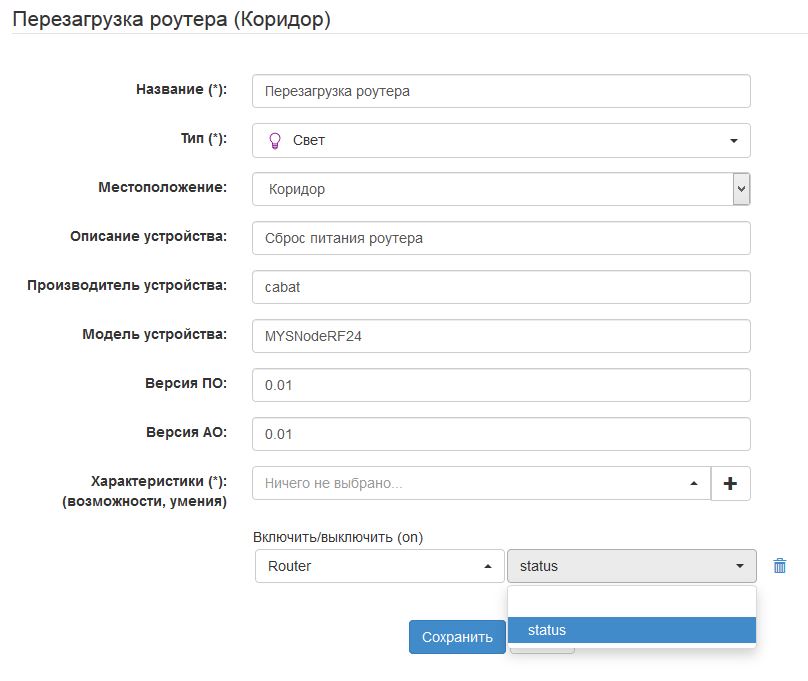Collapse the status dropdown arrow
The width and height of the screenshot is (808, 681).
coord(738,565)
